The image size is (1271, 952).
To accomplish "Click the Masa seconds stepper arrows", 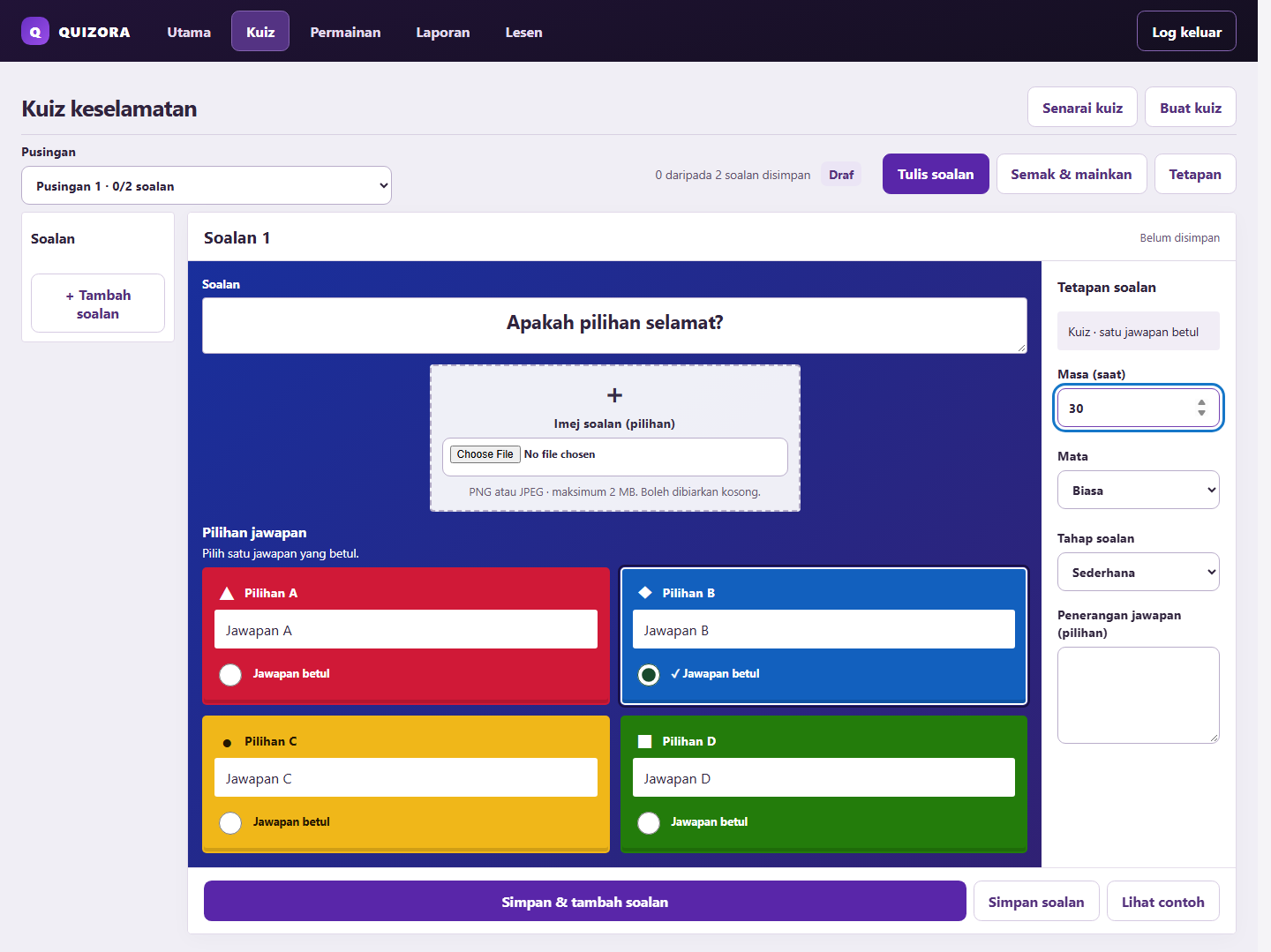I will 1201,408.
